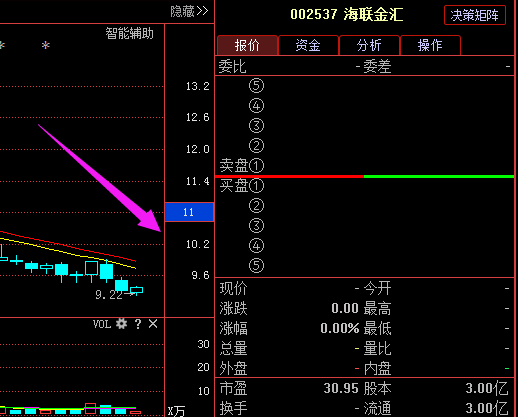The image size is (518, 417).
Task: Open the 操作 tab
Action: coord(430,45)
